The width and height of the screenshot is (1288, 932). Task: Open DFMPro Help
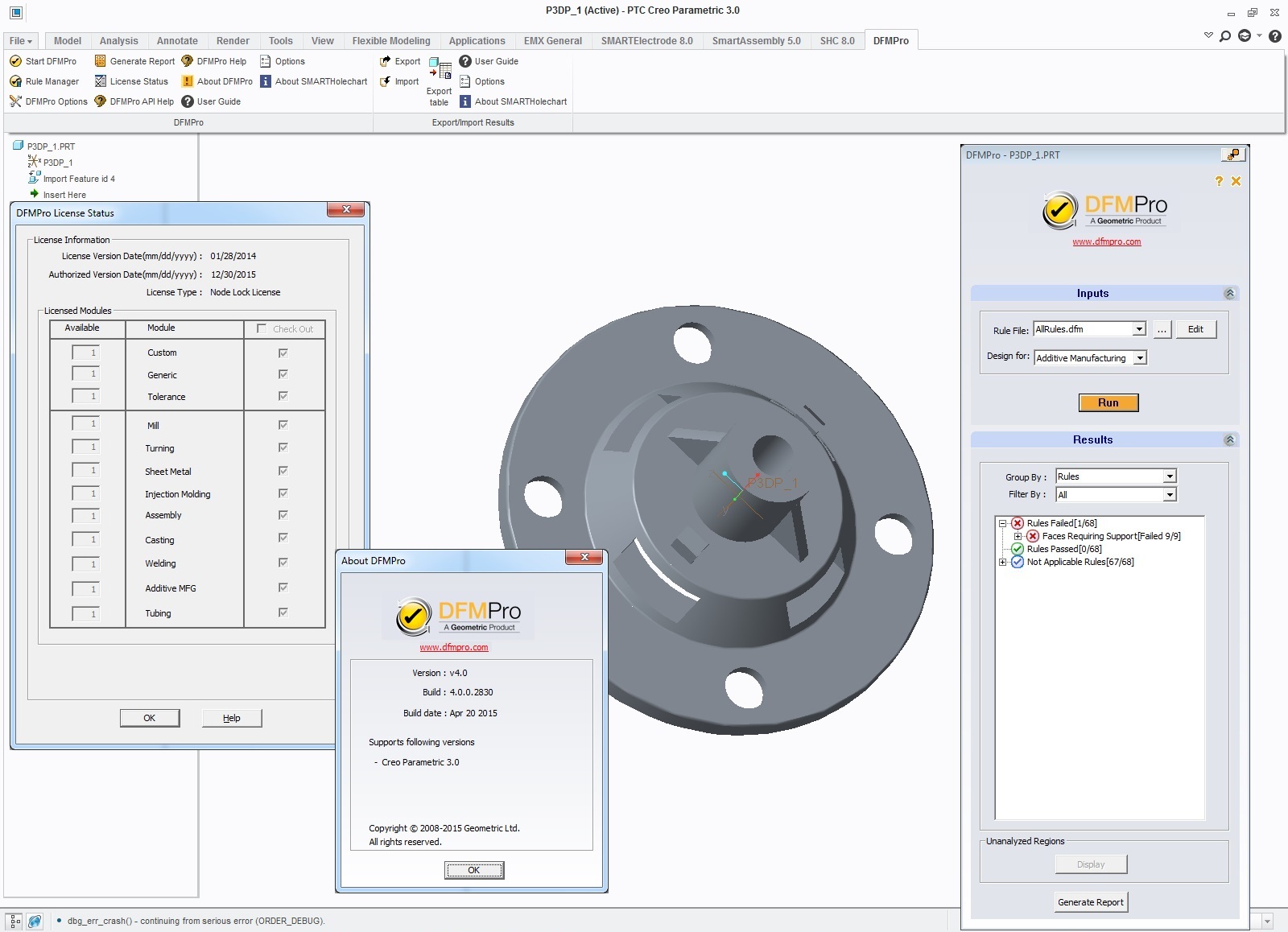coord(214,61)
